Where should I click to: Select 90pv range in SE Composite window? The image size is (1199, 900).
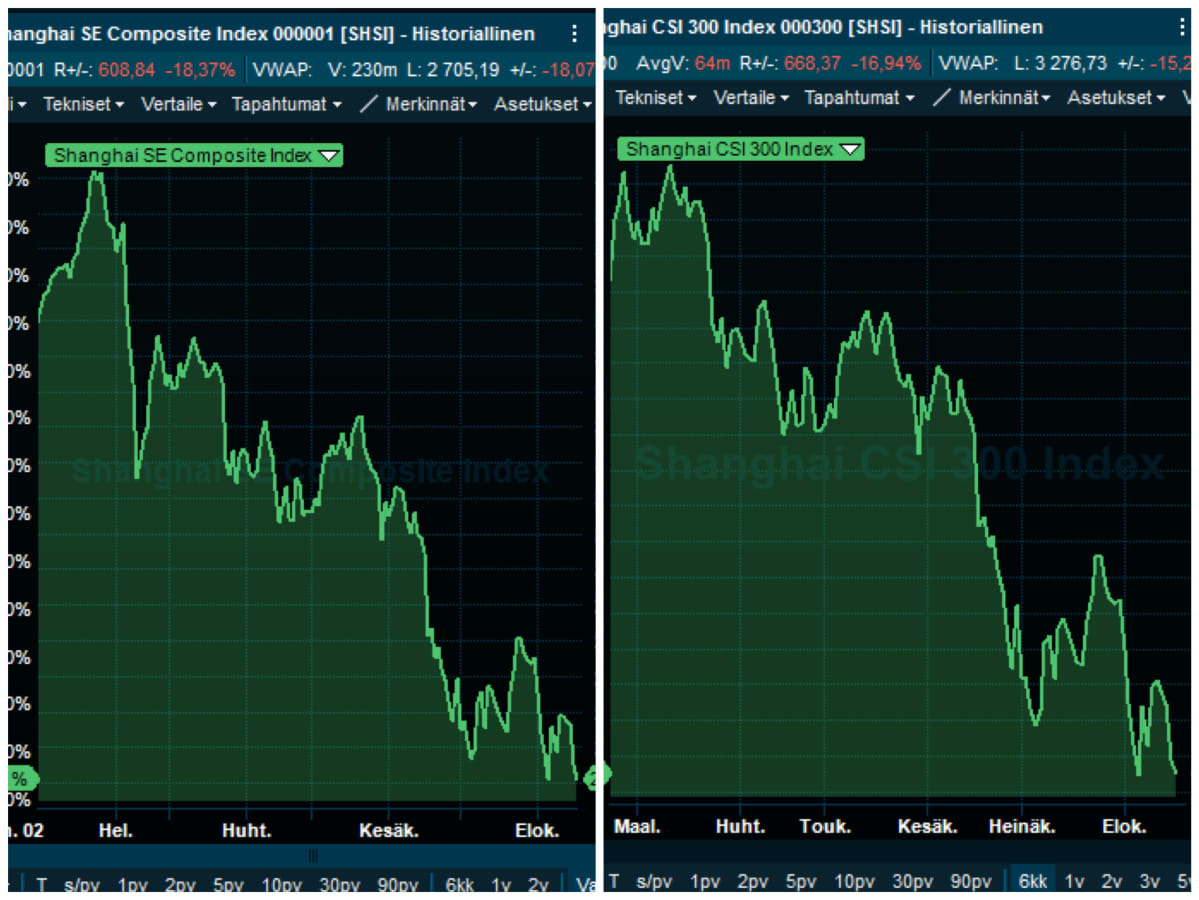pyautogui.click(x=398, y=885)
